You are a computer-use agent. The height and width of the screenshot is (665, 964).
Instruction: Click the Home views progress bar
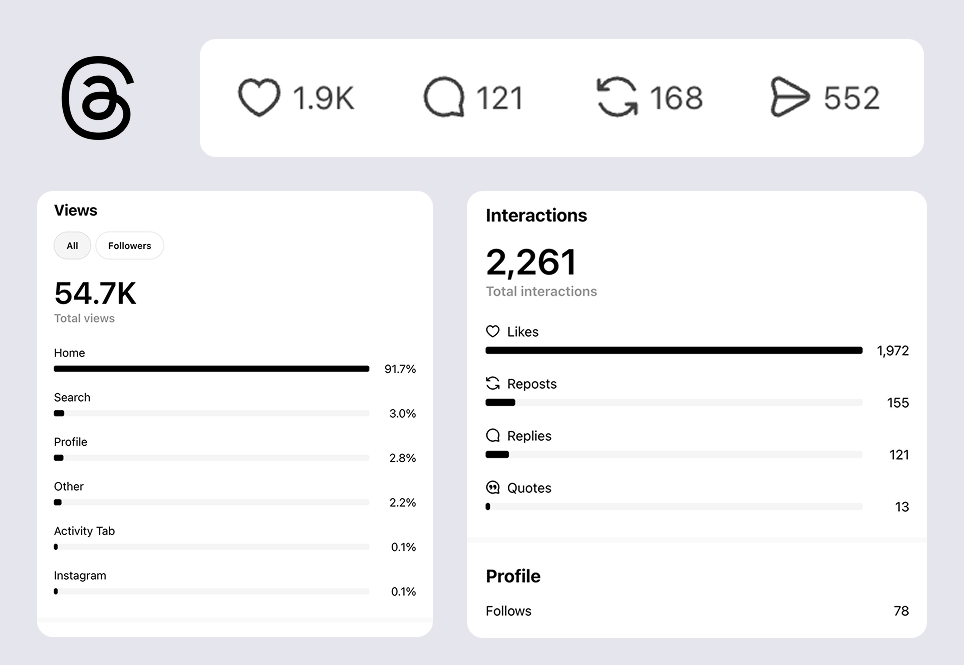click(x=211, y=368)
